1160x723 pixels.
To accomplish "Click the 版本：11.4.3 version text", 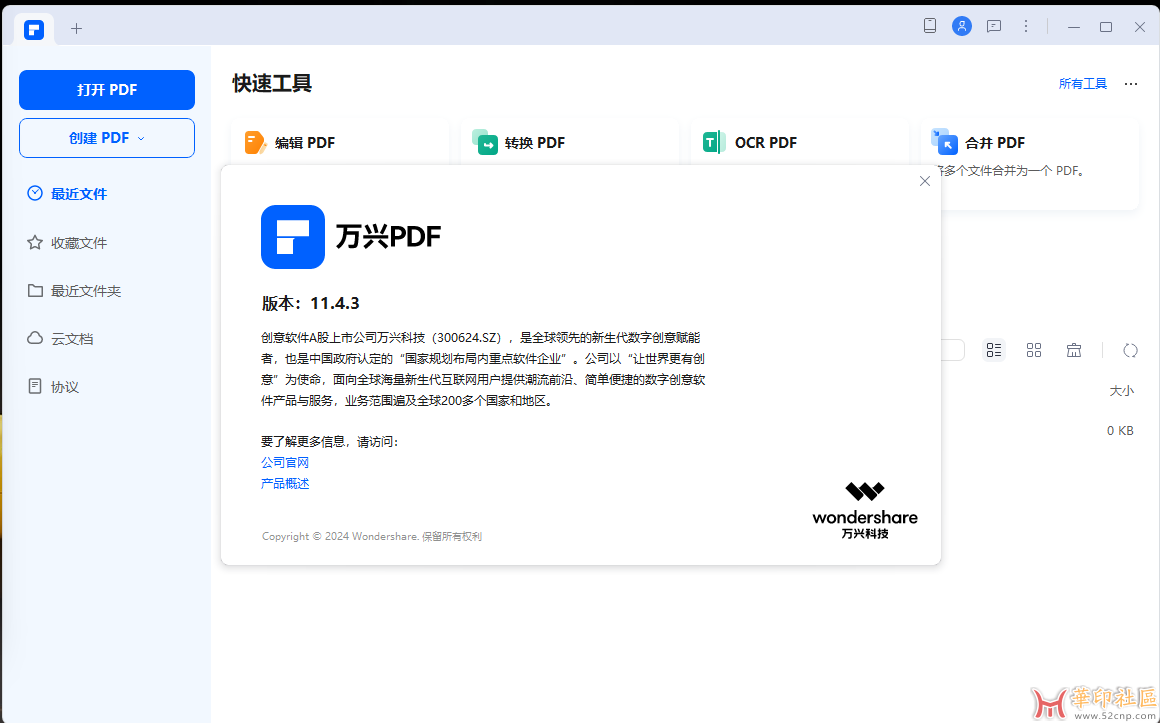I will [311, 303].
